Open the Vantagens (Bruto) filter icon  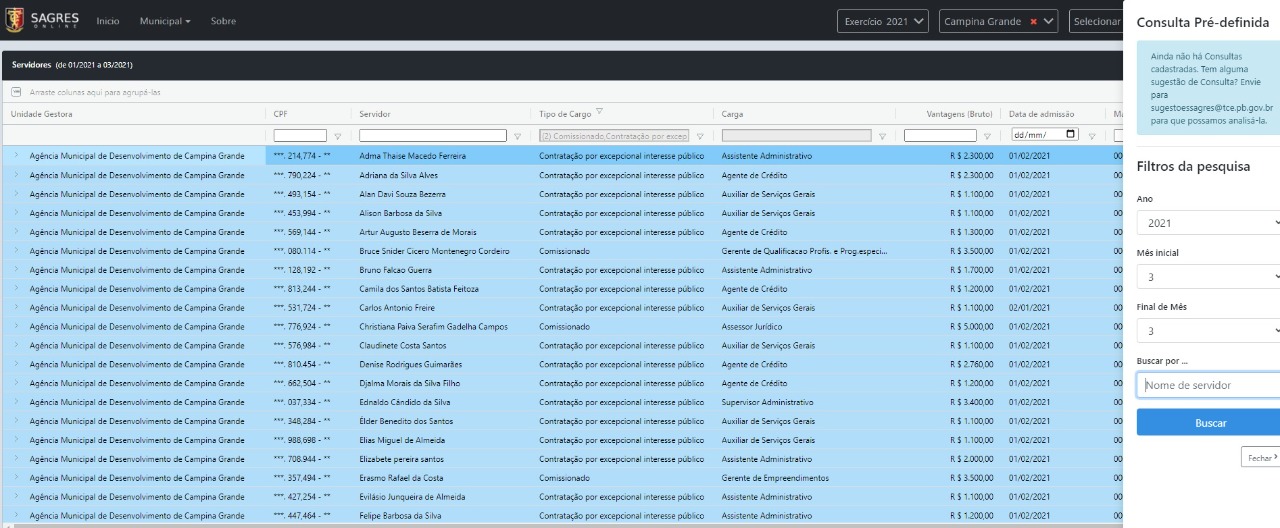(x=988, y=136)
